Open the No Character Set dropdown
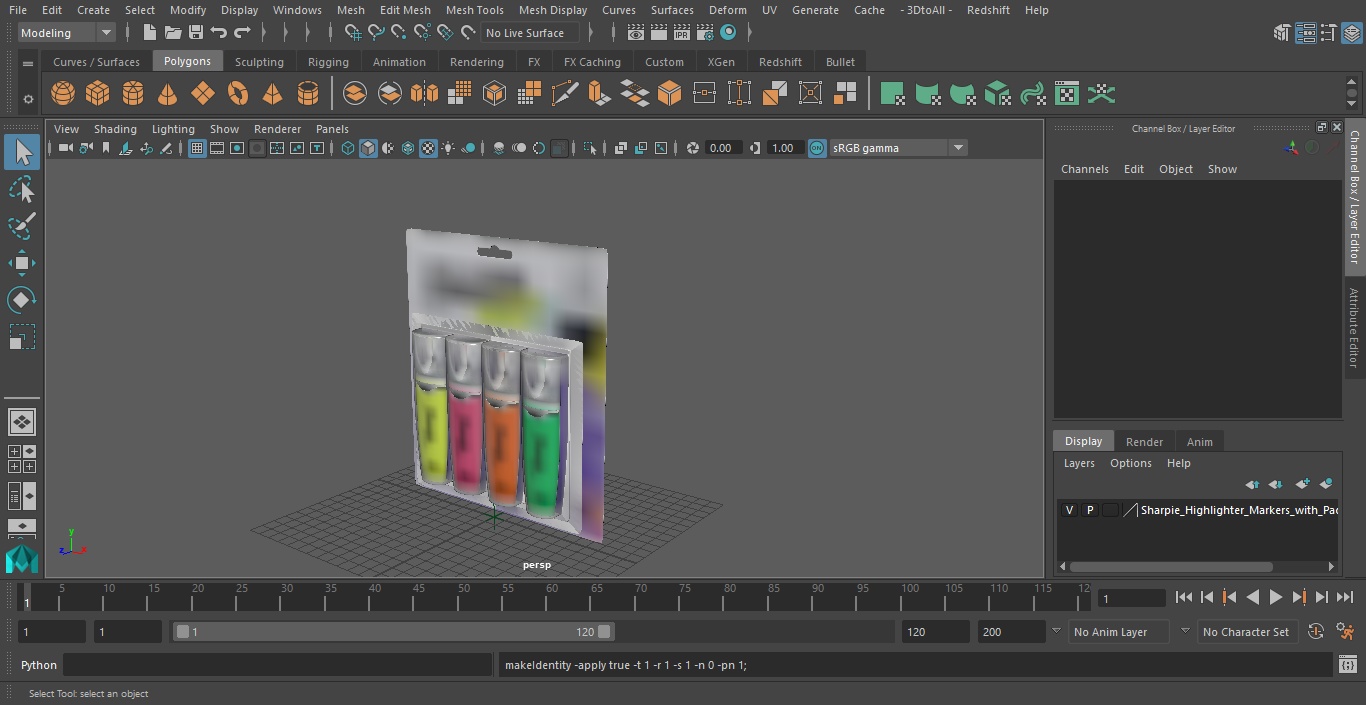 1246,632
